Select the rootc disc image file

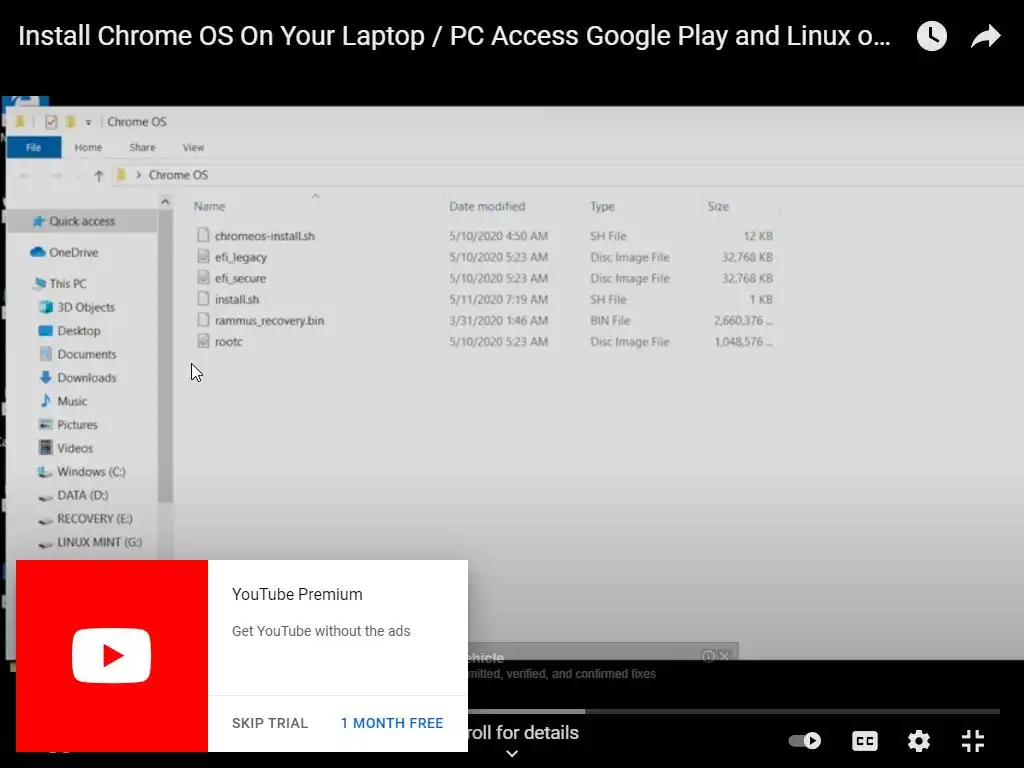pyautogui.click(x=229, y=342)
